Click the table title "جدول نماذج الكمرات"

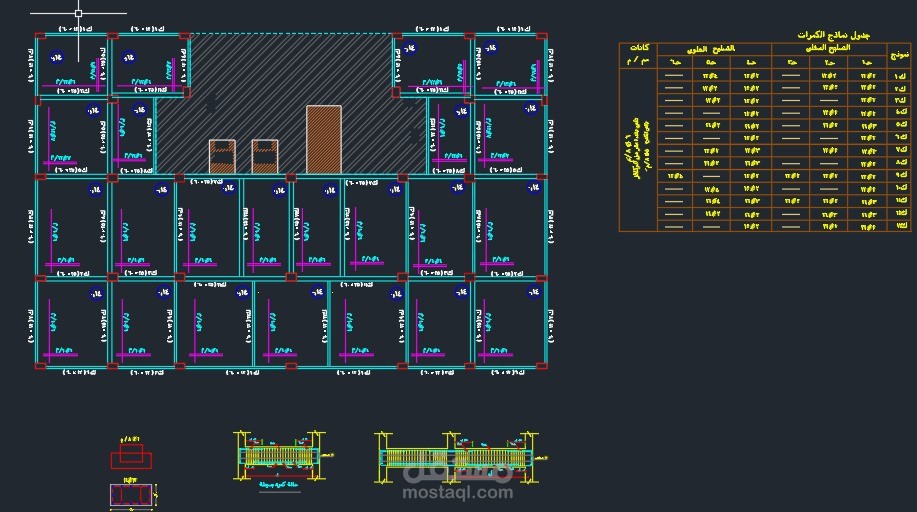pyautogui.click(x=833, y=35)
